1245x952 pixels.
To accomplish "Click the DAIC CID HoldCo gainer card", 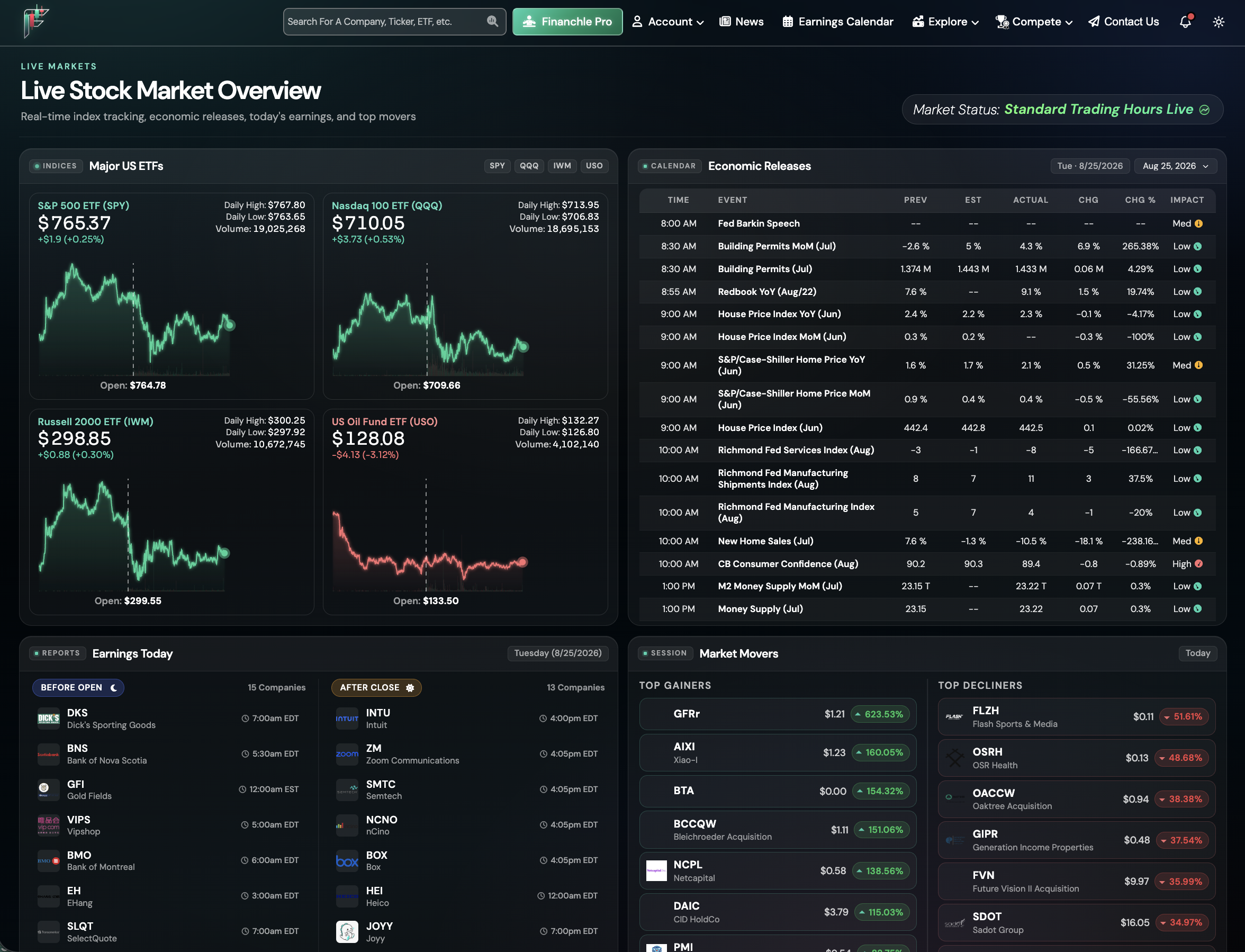I will point(778,912).
